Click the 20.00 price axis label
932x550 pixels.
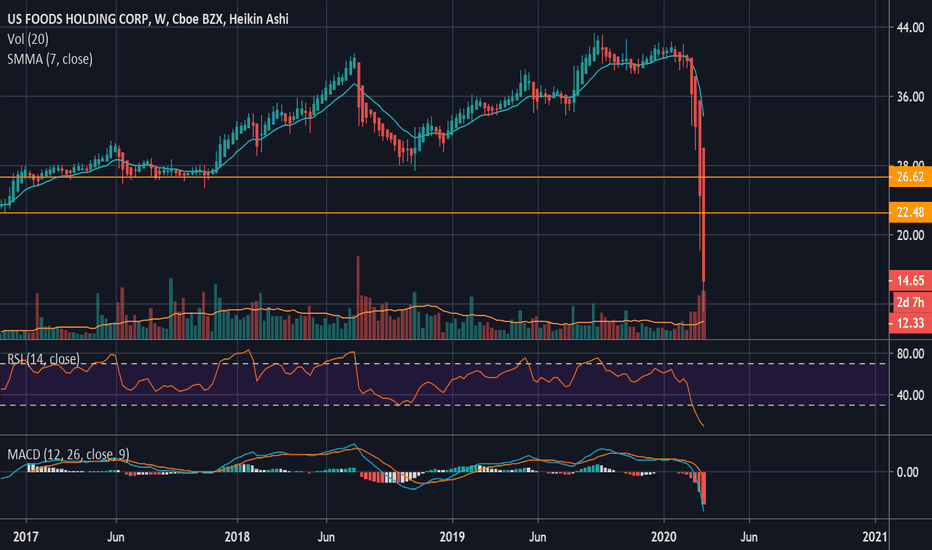[910, 235]
